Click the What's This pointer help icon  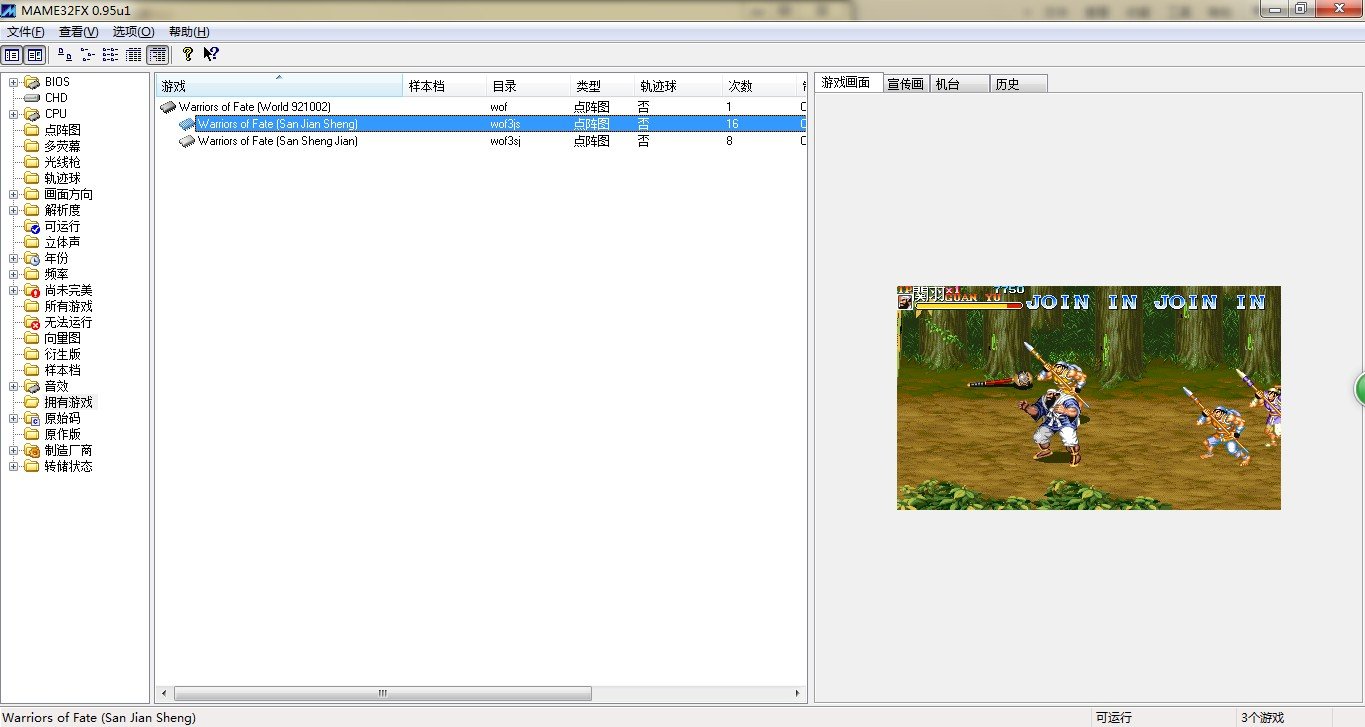tap(210, 55)
